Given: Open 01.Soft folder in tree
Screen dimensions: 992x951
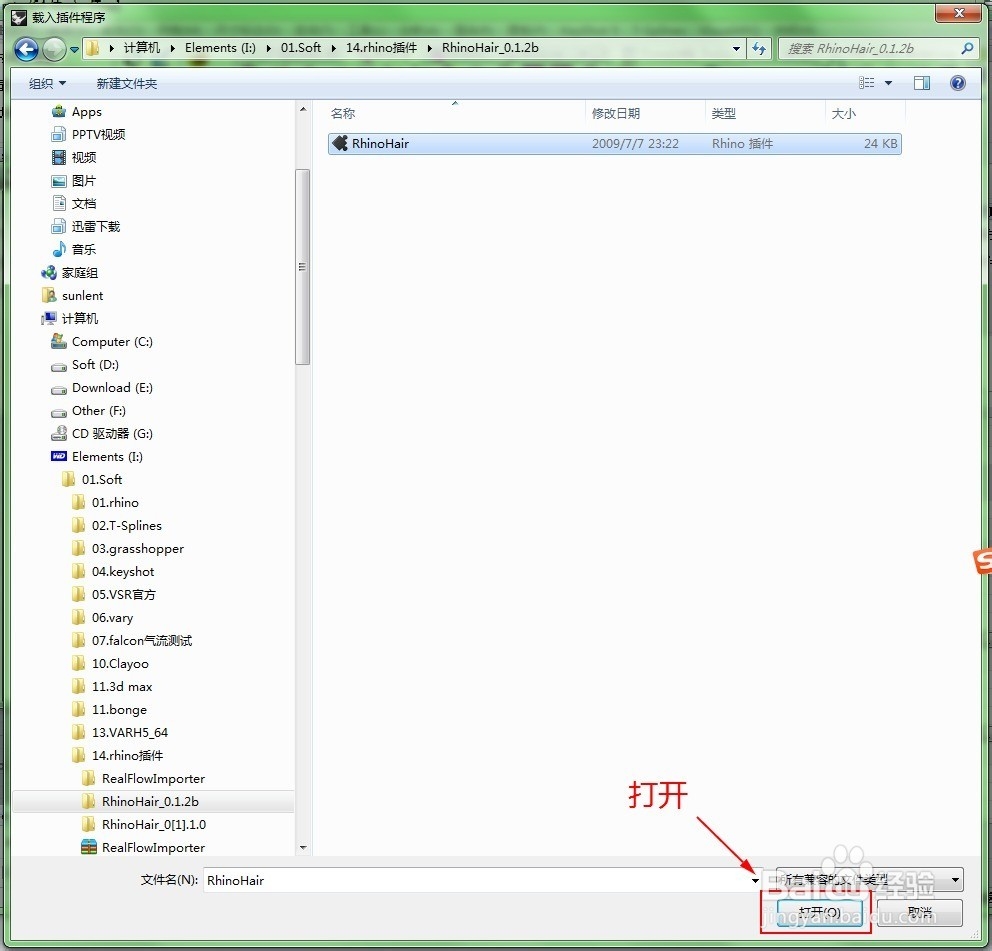Looking at the screenshot, I should pos(102,480).
